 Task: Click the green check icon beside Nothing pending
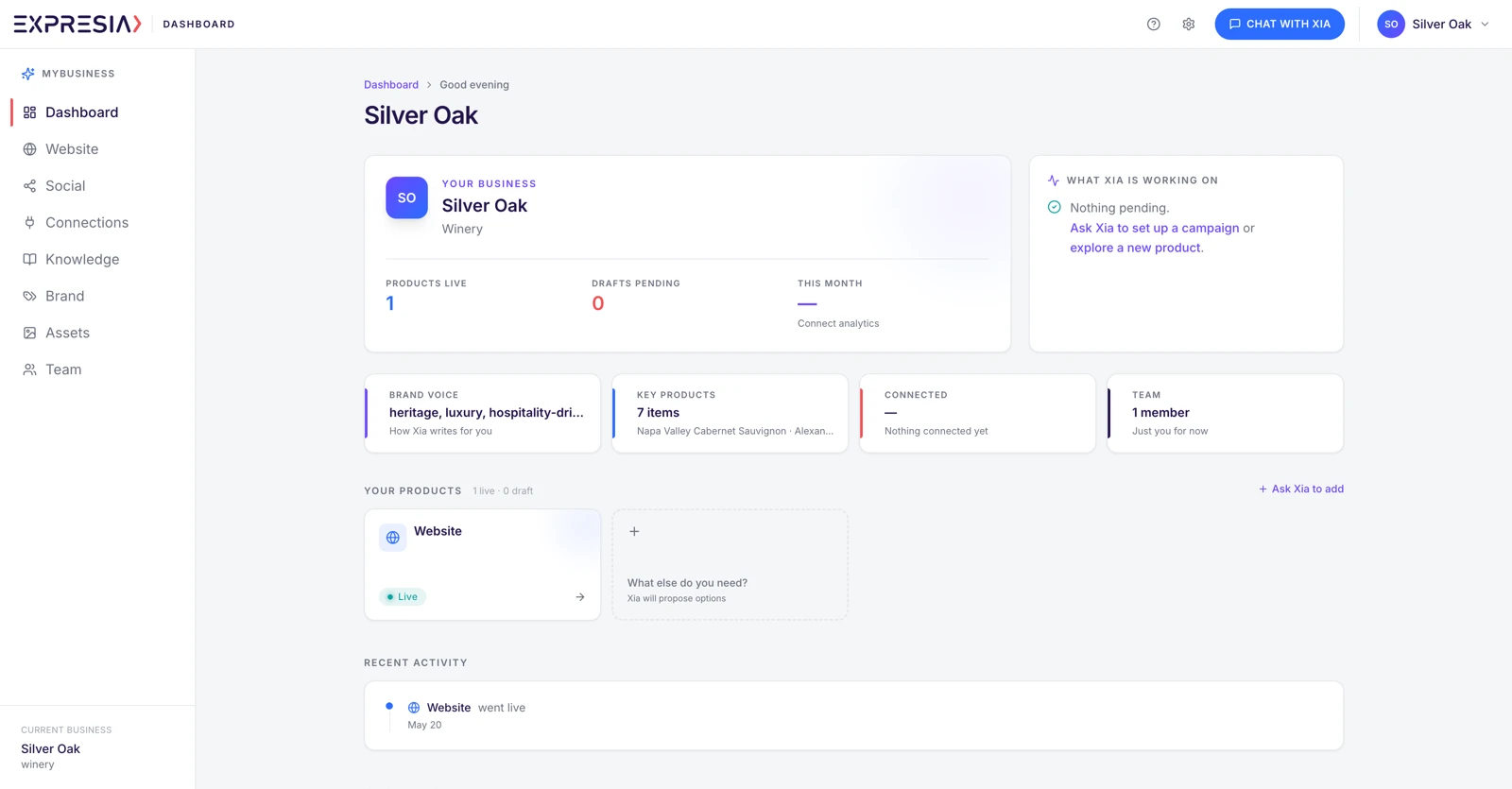(x=1055, y=207)
